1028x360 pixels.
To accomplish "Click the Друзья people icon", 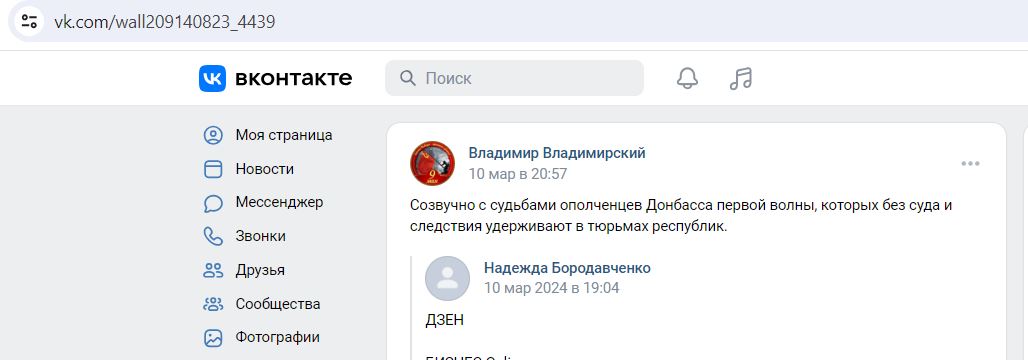I will tap(213, 270).
